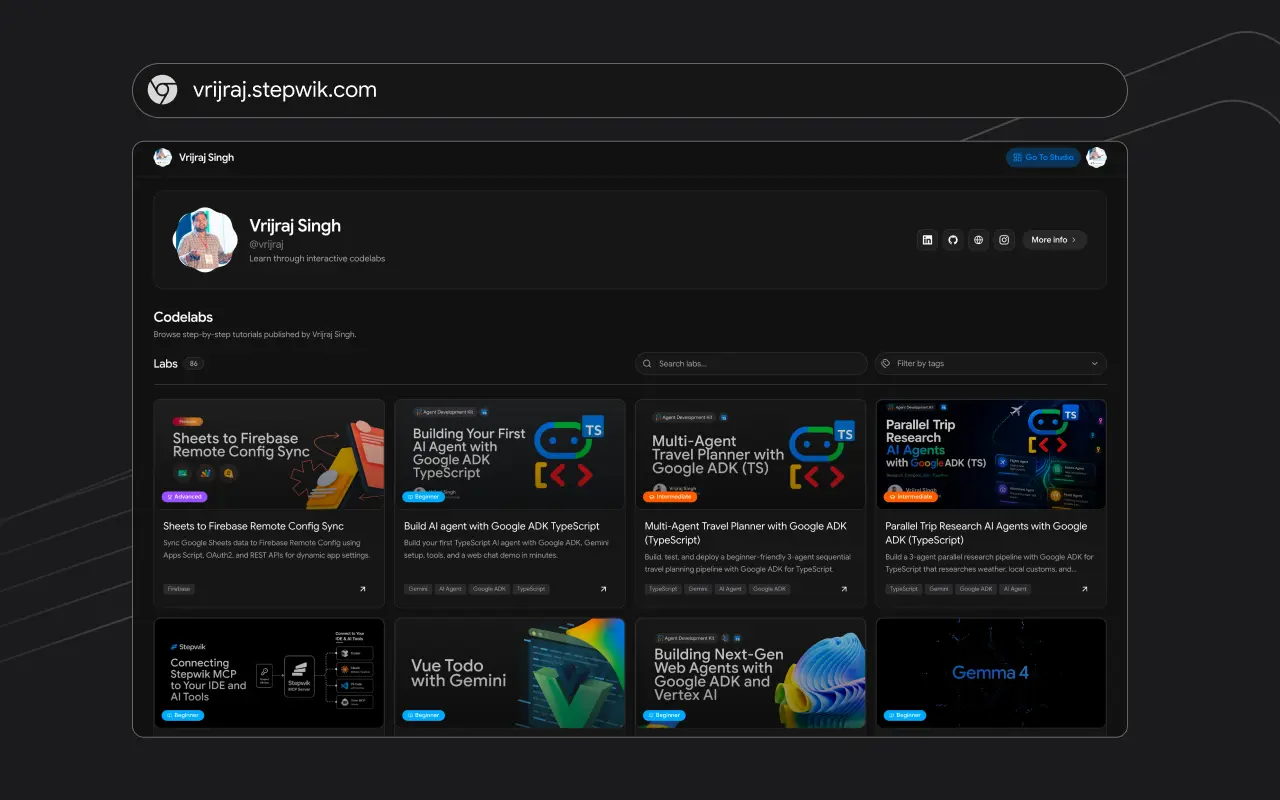Click the Building Next-Gen Web Agents thumbnail

point(751,673)
